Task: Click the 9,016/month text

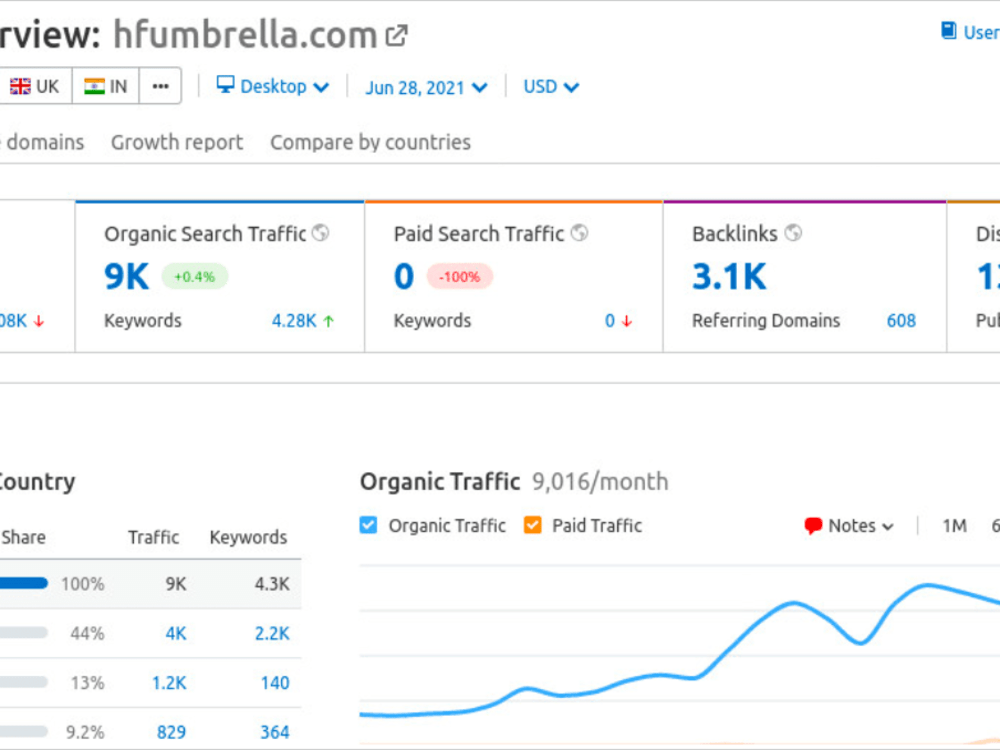Action: pyautogui.click(x=600, y=482)
